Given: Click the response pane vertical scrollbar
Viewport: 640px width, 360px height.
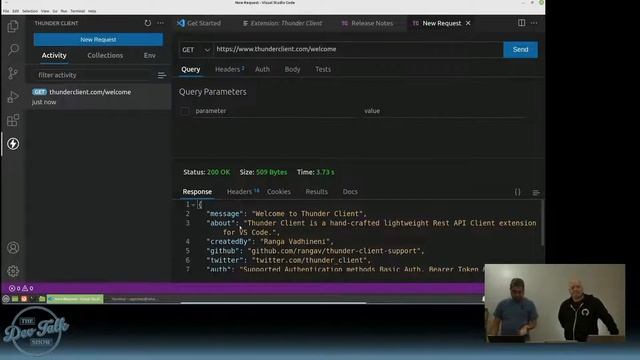Looking at the screenshot, I should click(x=542, y=223).
